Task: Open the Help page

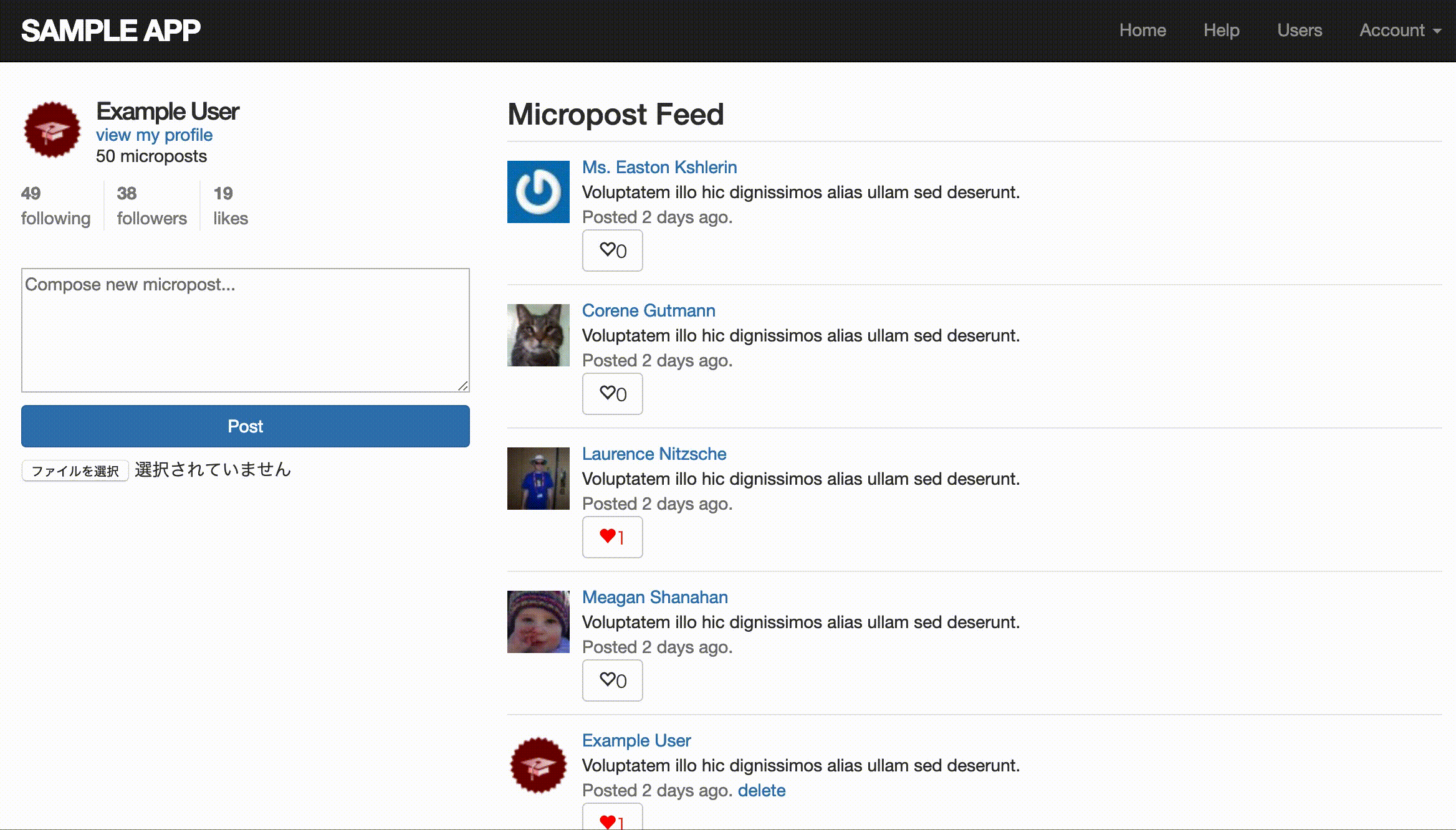Action: [1221, 31]
